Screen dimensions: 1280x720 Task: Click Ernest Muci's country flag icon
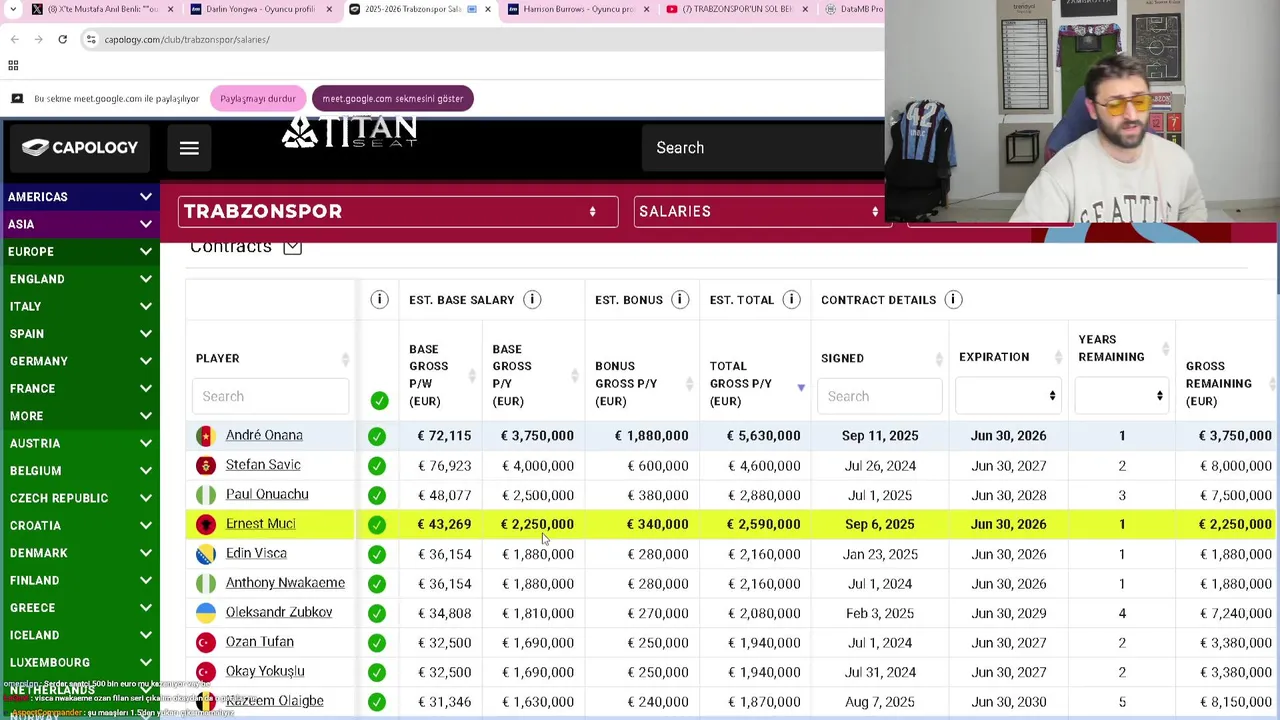tap(206, 524)
